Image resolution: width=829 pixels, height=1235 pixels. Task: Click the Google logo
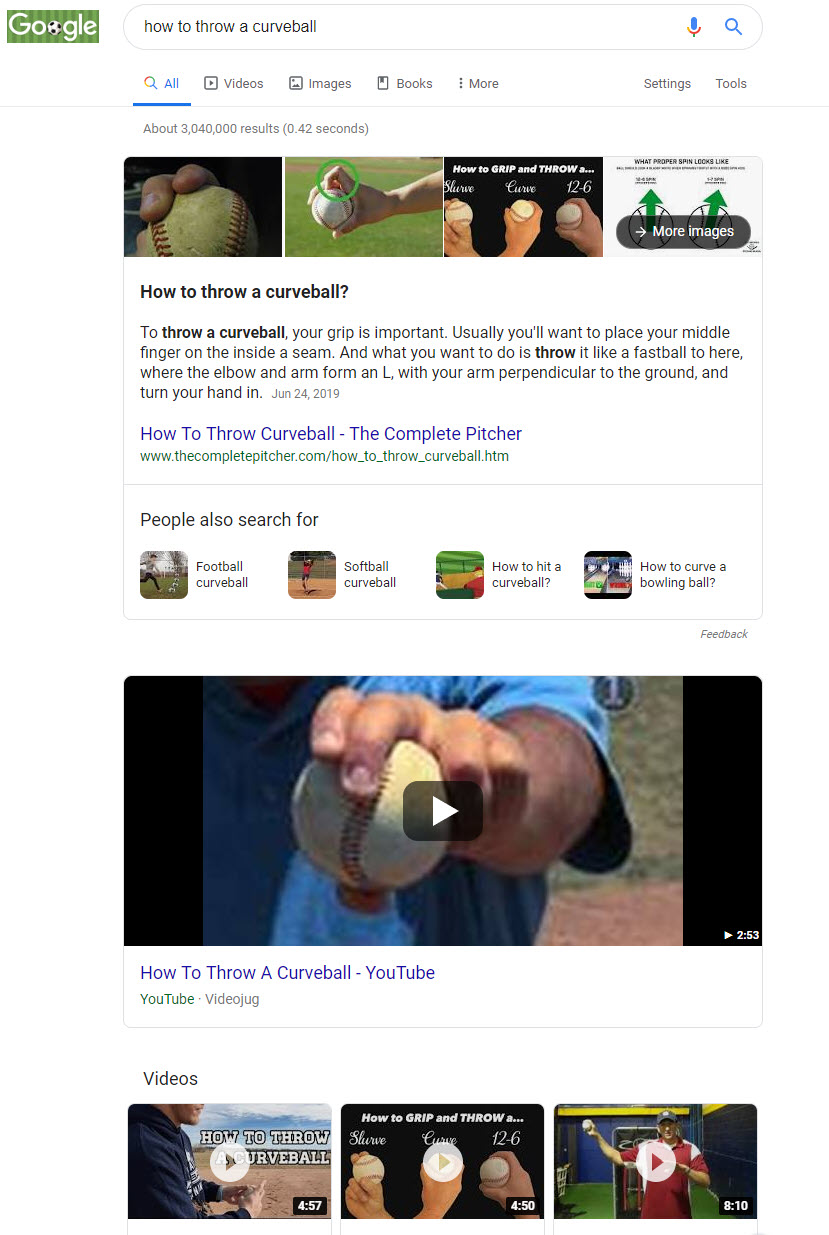[x=53, y=26]
